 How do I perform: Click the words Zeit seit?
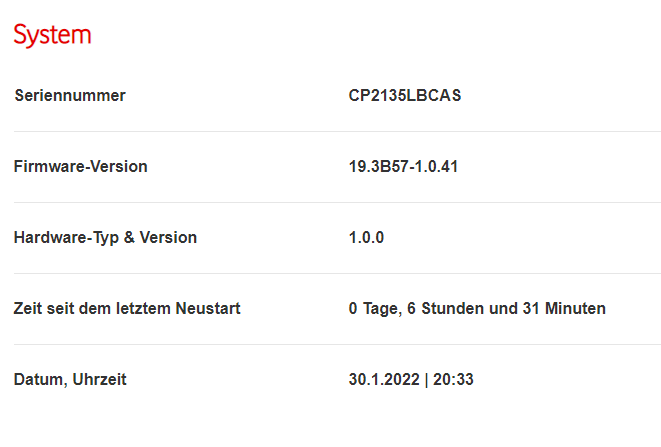[x=47, y=309]
